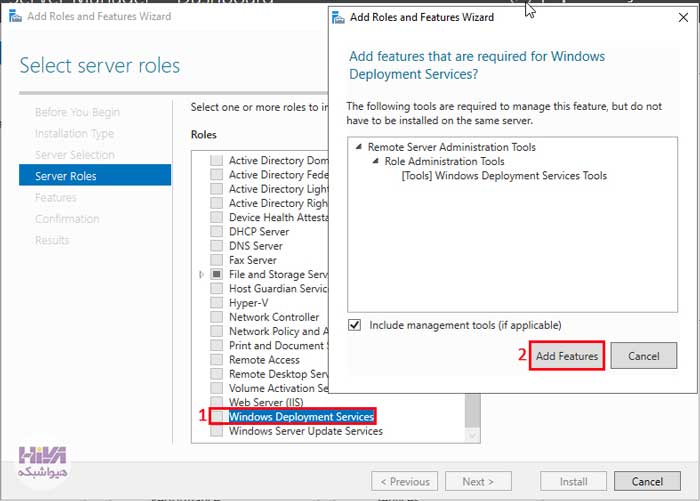Click the Add Features button

(567, 356)
